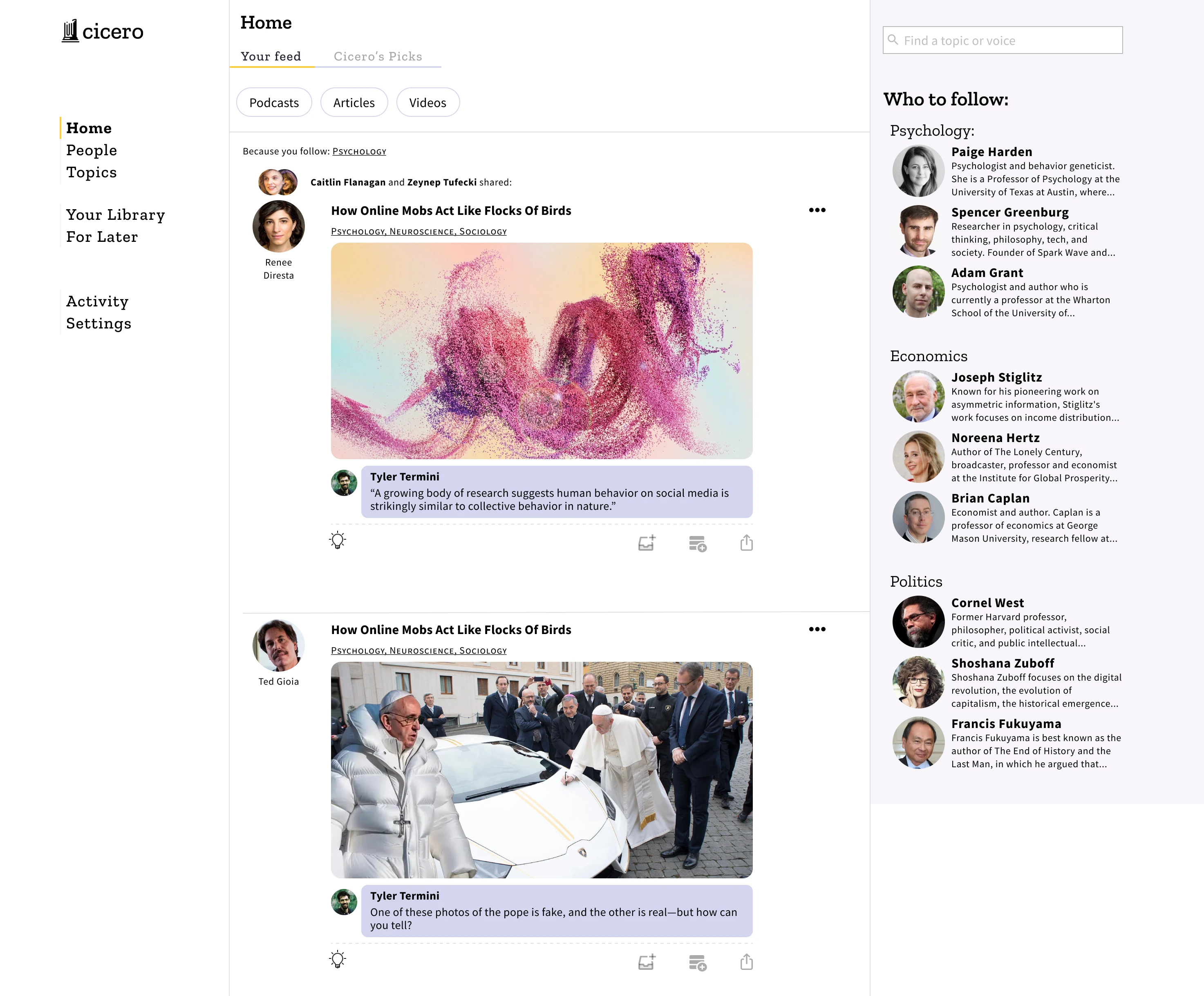Image resolution: width=1204 pixels, height=996 pixels.
Task: Click the add-to-queue icon under first post
Action: tap(697, 543)
